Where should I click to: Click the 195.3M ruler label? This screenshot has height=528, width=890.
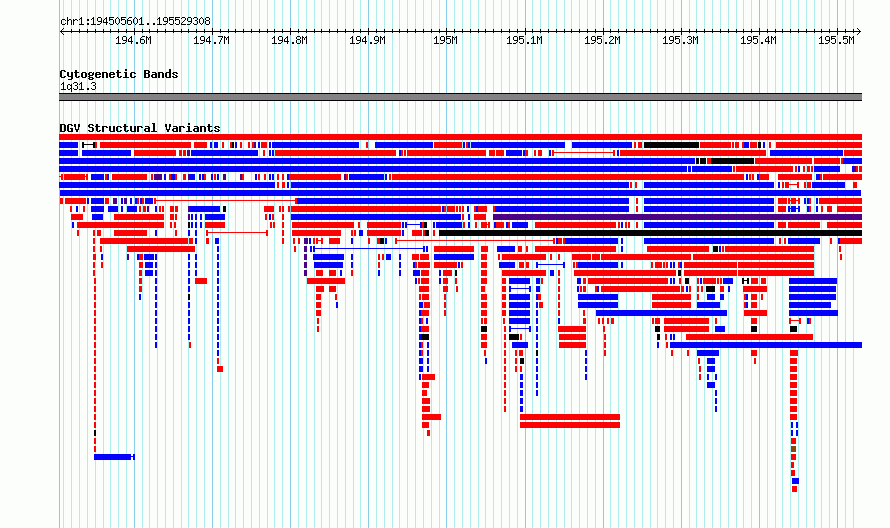(680, 40)
